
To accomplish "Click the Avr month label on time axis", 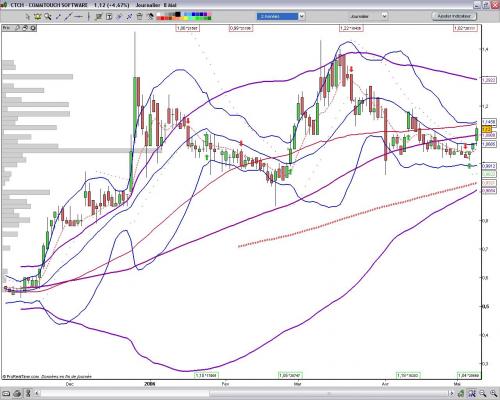I will [385, 384].
